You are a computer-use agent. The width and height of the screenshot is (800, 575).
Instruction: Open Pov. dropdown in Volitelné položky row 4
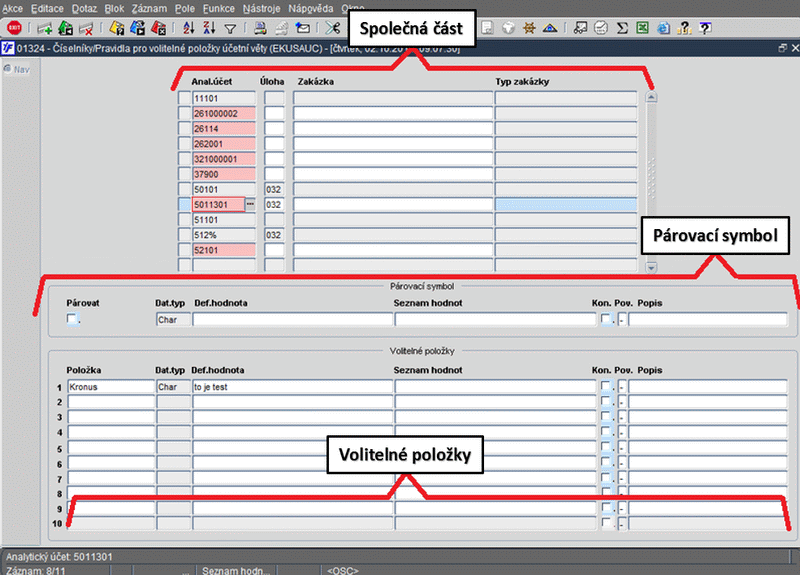click(622, 433)
